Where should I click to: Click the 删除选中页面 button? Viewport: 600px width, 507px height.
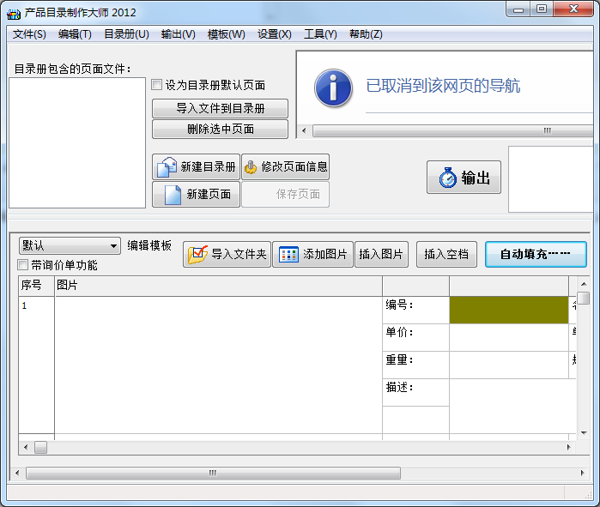220,129
